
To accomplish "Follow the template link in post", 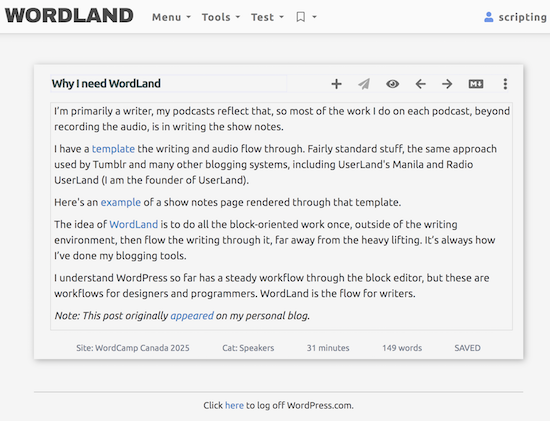I will tap(113, 149).
